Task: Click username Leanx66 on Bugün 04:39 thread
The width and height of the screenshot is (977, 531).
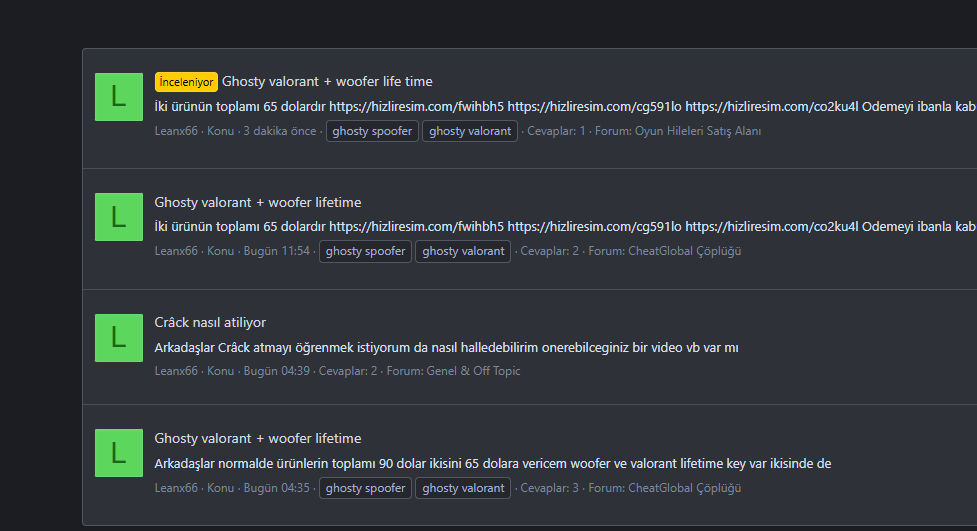Action: [x=176, y=371]
